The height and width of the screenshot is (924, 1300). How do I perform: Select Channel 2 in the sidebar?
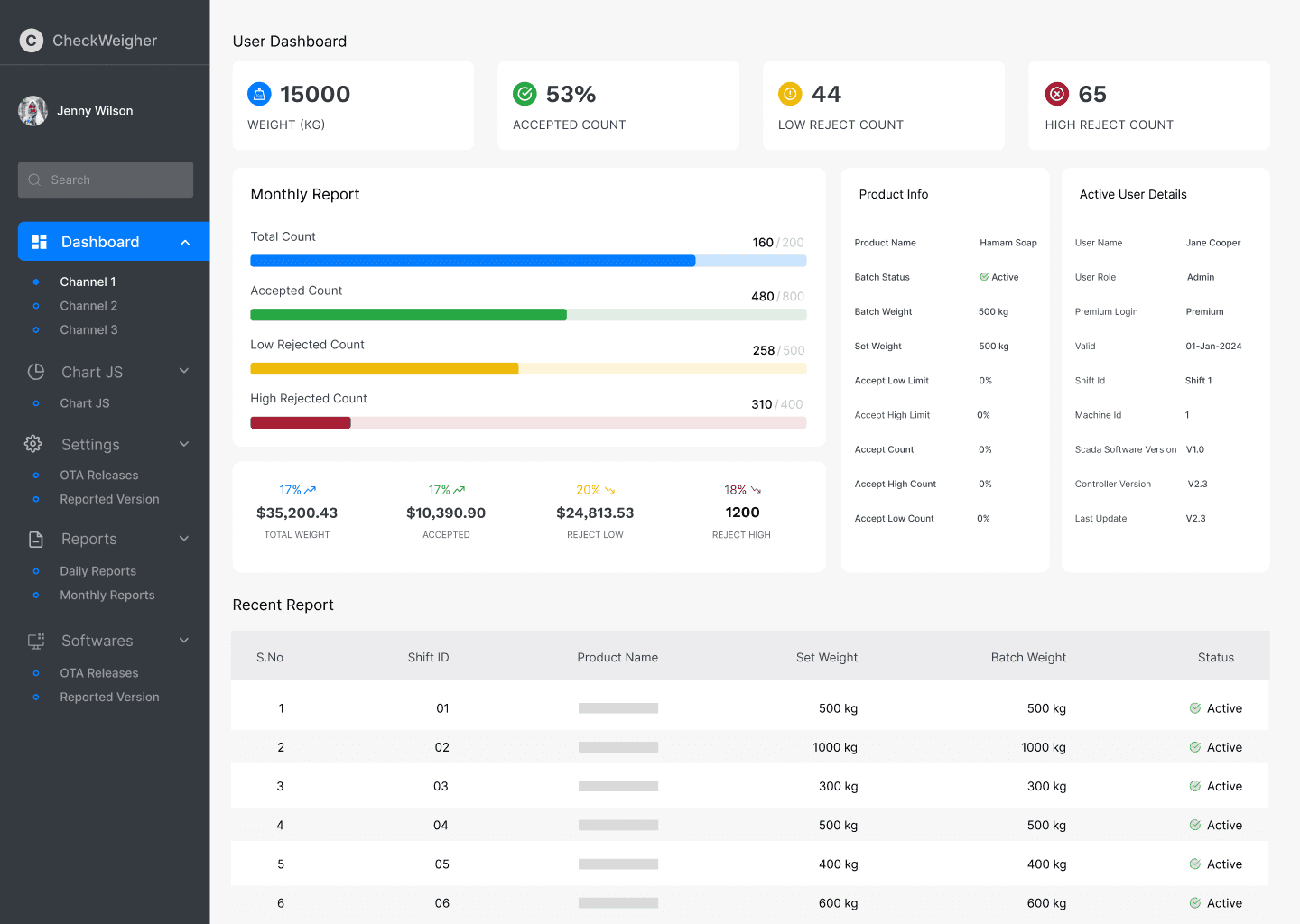coord(88,306)
